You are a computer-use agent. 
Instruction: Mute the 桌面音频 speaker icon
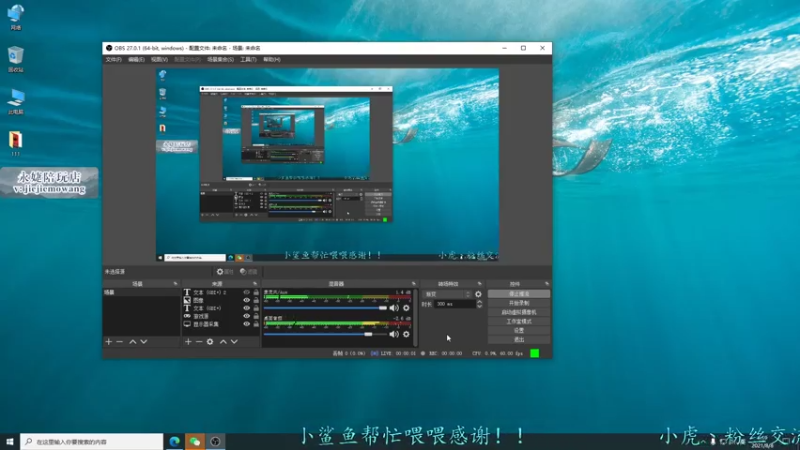[x=394, y=334]
